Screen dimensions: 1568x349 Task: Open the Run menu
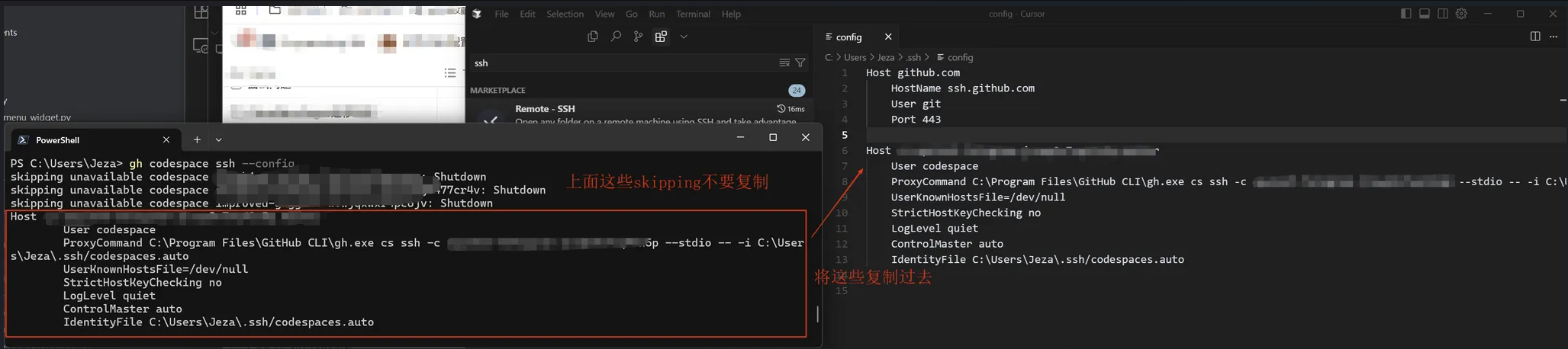click(656, 14)
